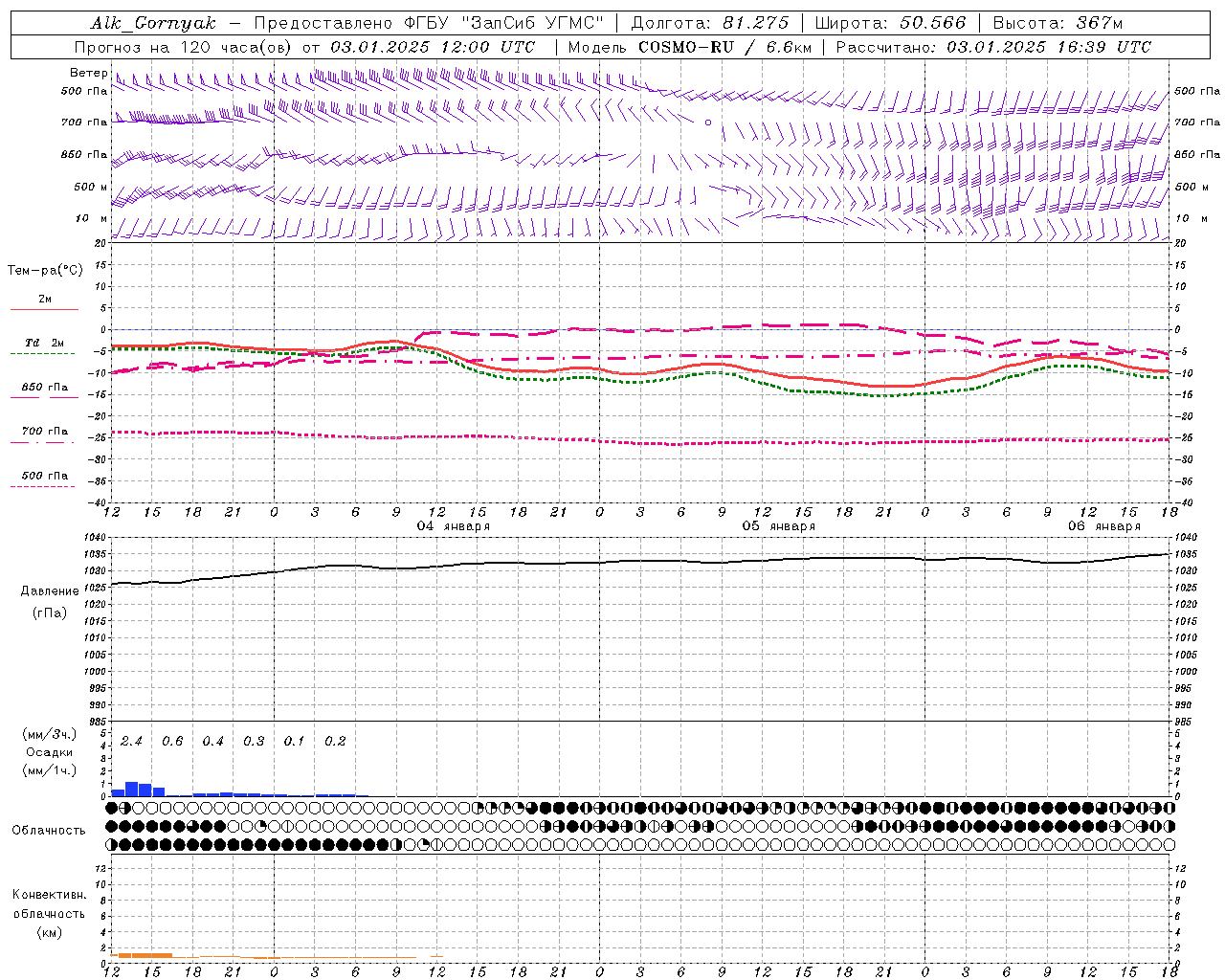This screenshot has width=1225, height=980.
Task: Click the Td 2м dew point legend entry
Action: pyautogui.click(x=45, y=343)
